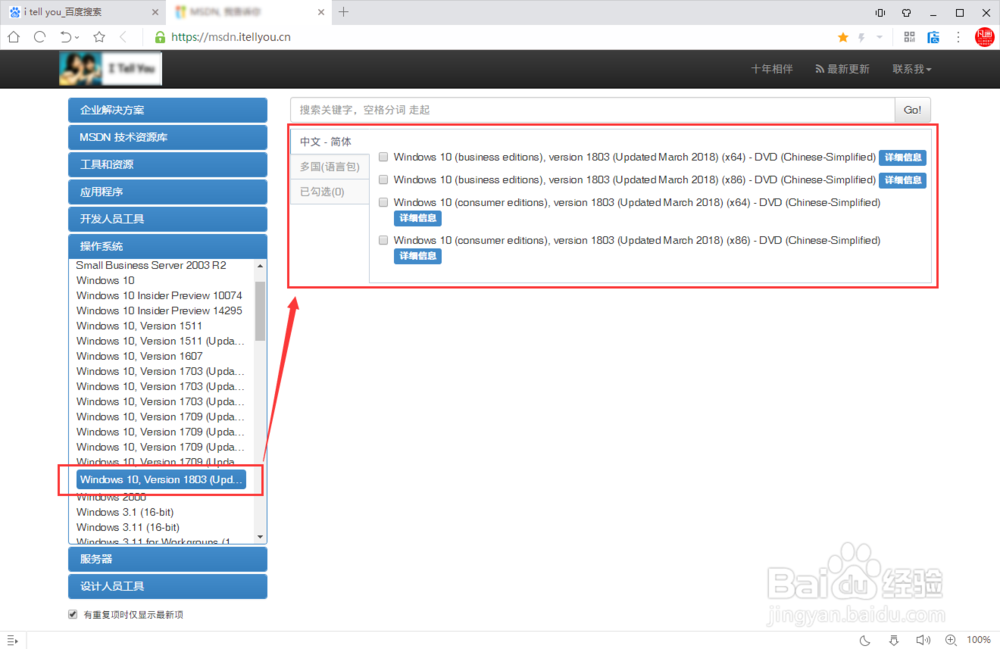The image size is (1000, 649).
Task: Click the undo/restore arrow icon in toolbar
Action: (x=66, y=37)
